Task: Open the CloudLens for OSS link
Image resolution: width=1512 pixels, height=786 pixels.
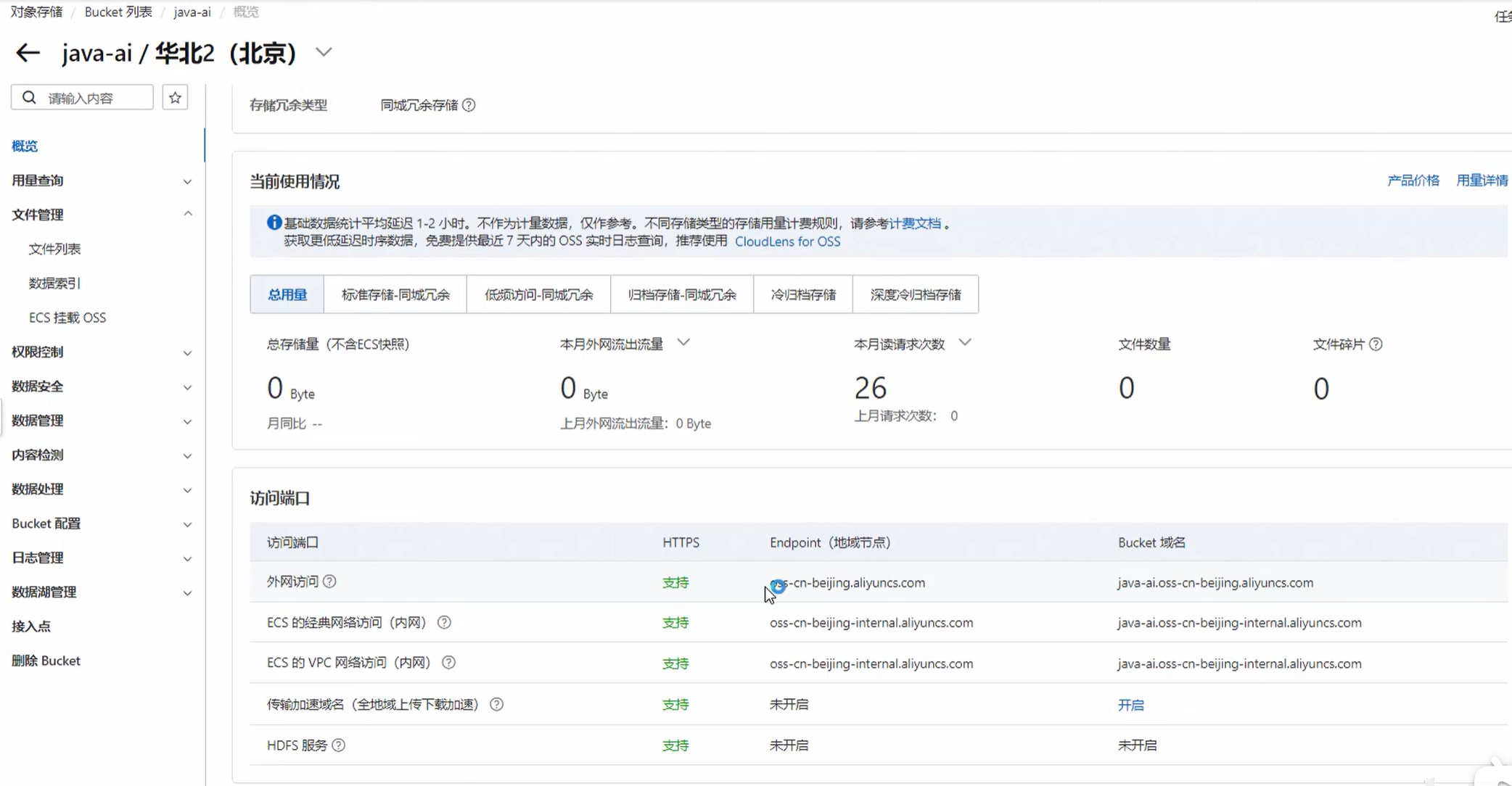Action: [787, 241]
